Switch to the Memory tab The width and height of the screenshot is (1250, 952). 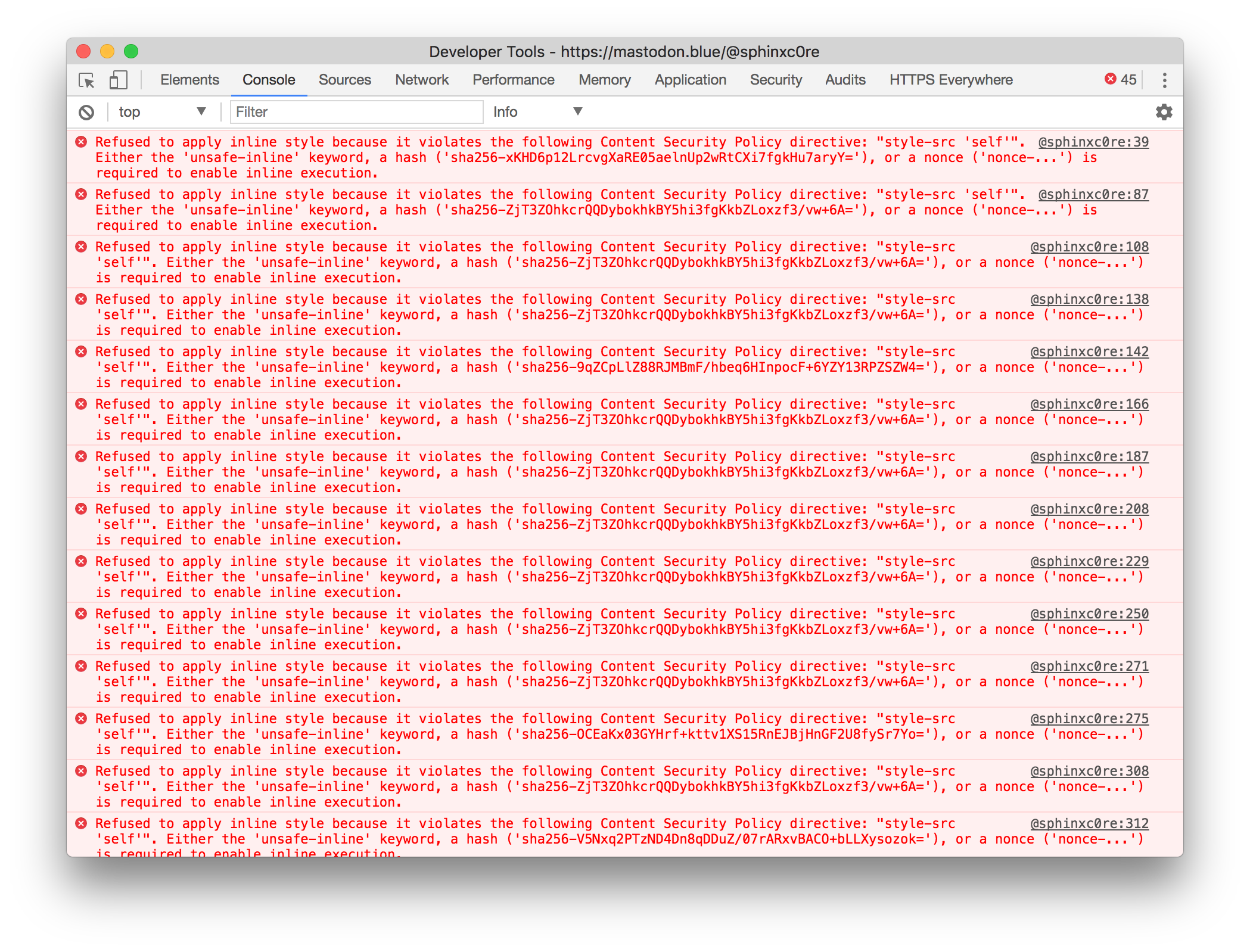click(x=605, y=80)
